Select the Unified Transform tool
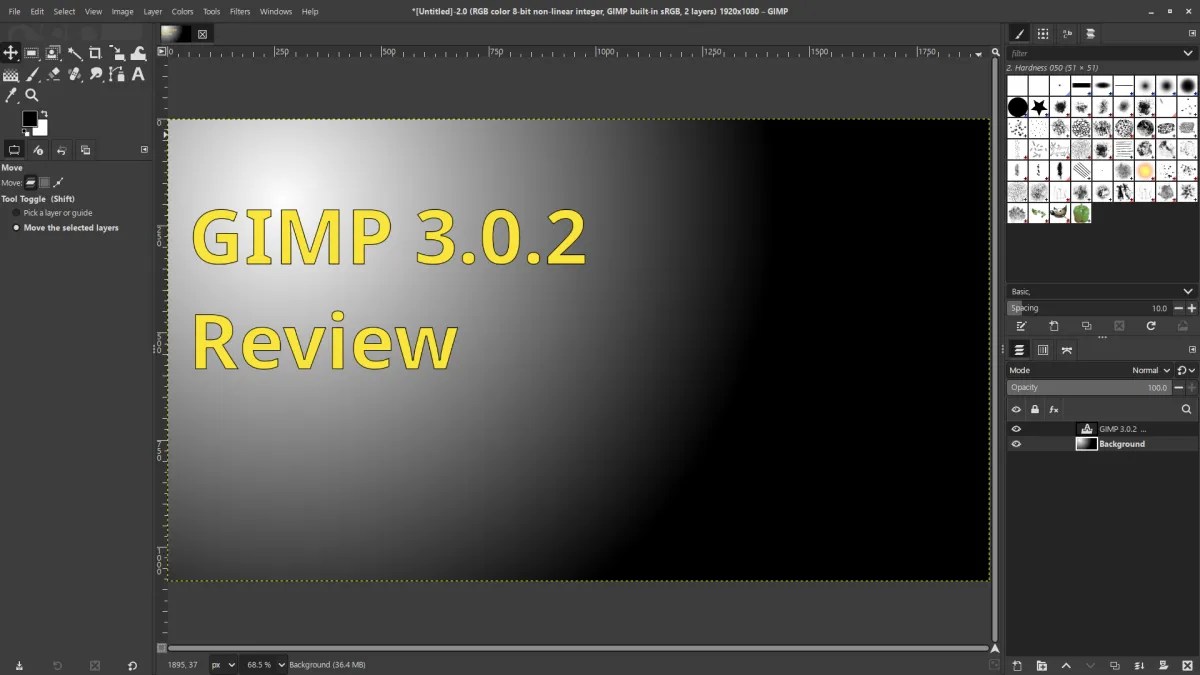This screenshot has height=675, width=1200. coord(117,53)
